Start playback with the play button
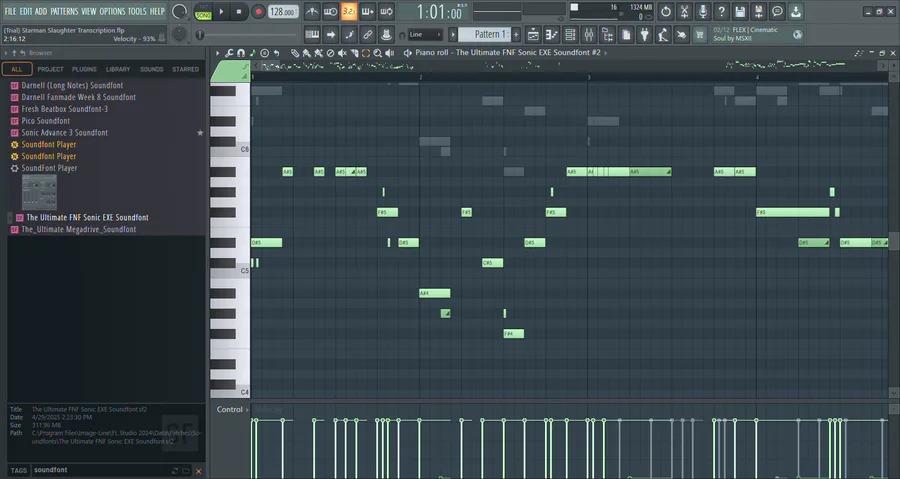 point(221,11)
